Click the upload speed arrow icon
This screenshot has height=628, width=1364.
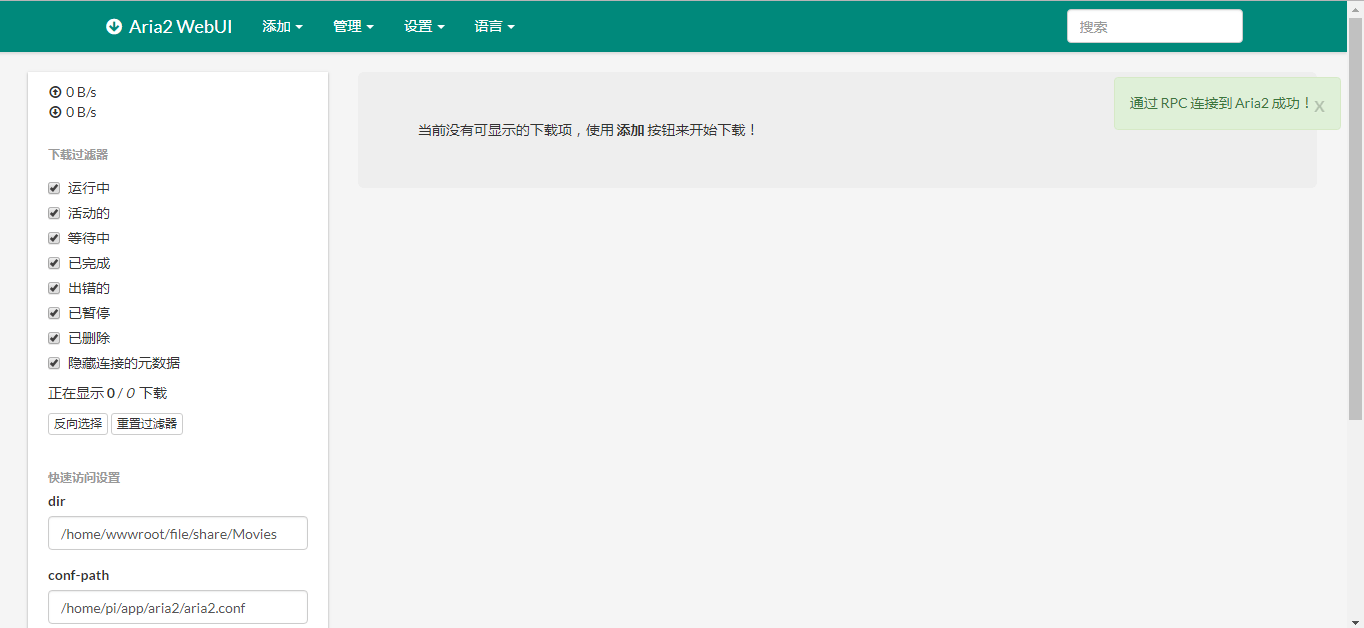point(55,92)
